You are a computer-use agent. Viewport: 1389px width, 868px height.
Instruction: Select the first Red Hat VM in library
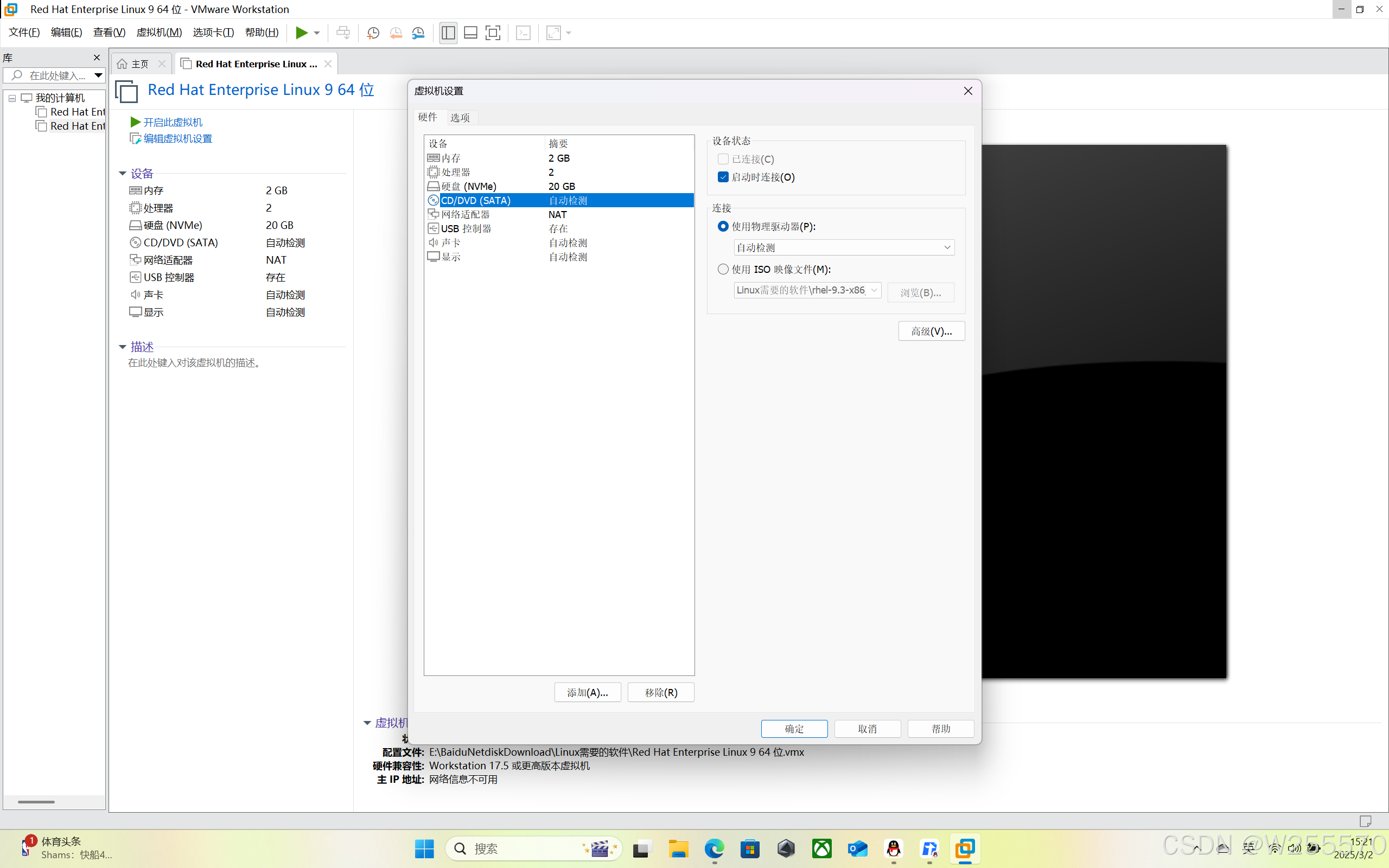click(x=71, y=112)
